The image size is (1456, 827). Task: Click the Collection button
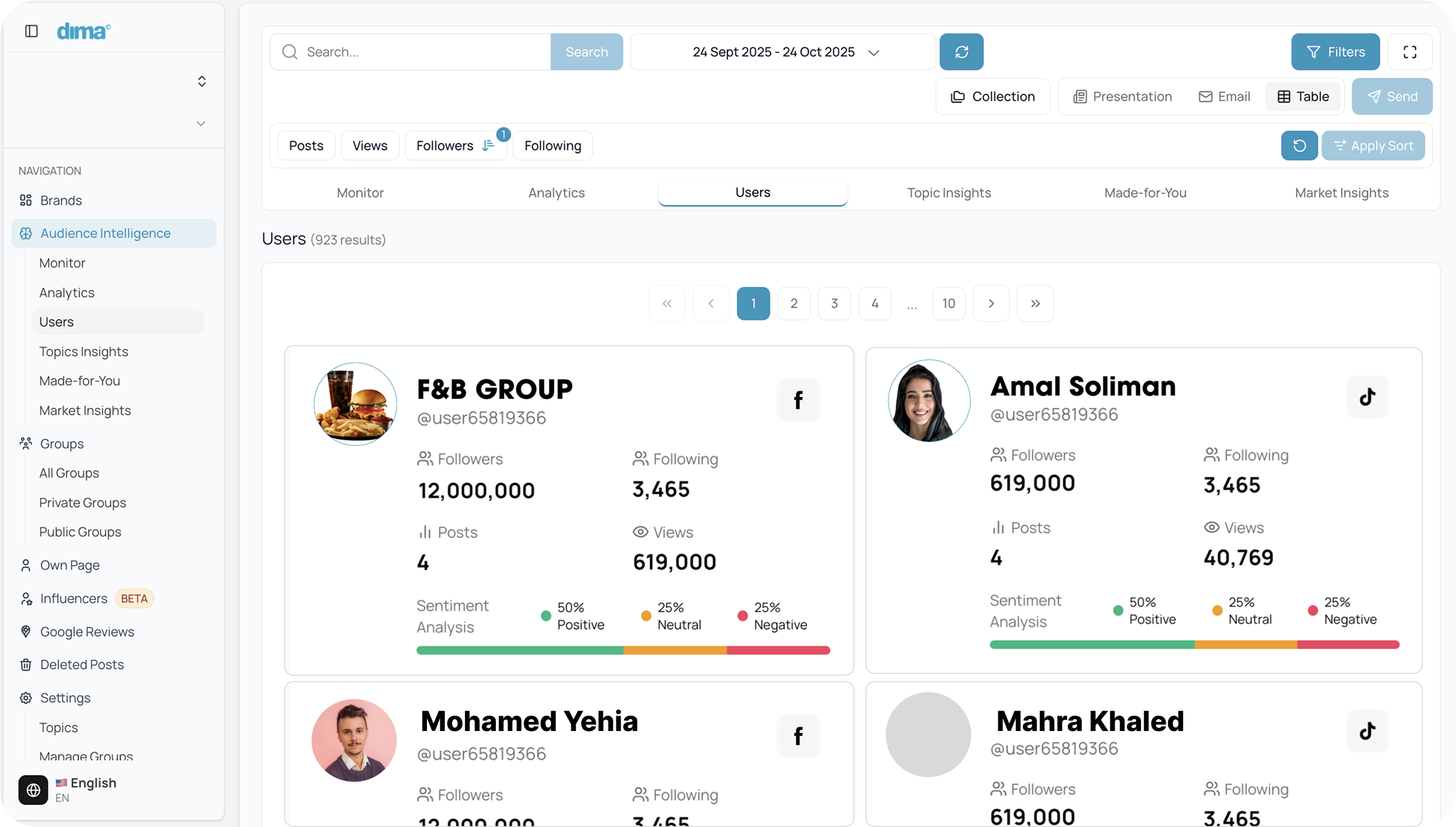click(x=992, y=97)
